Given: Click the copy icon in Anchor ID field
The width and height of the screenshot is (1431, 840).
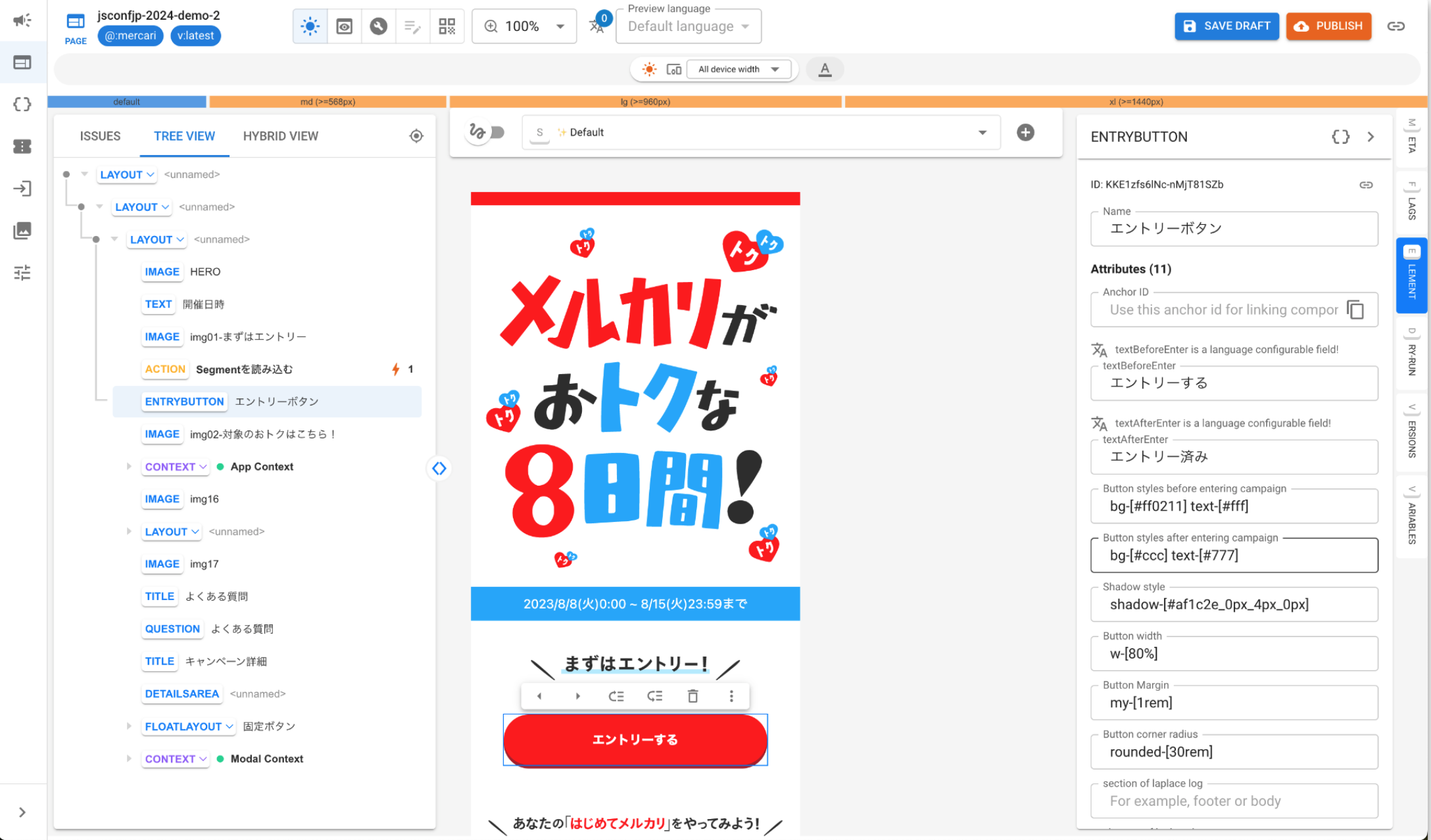Looking at the screenshot, I should (1355, 310).
